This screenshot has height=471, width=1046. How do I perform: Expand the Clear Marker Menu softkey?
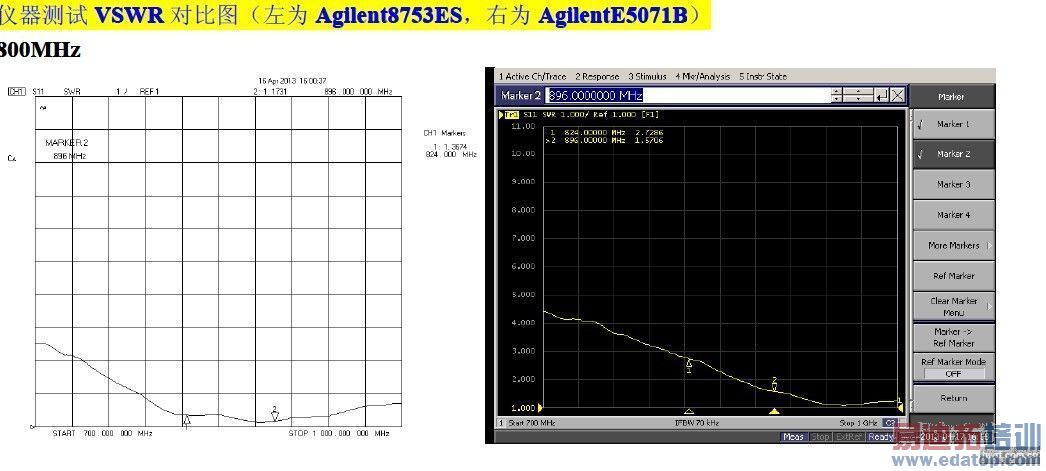point(953,307)
